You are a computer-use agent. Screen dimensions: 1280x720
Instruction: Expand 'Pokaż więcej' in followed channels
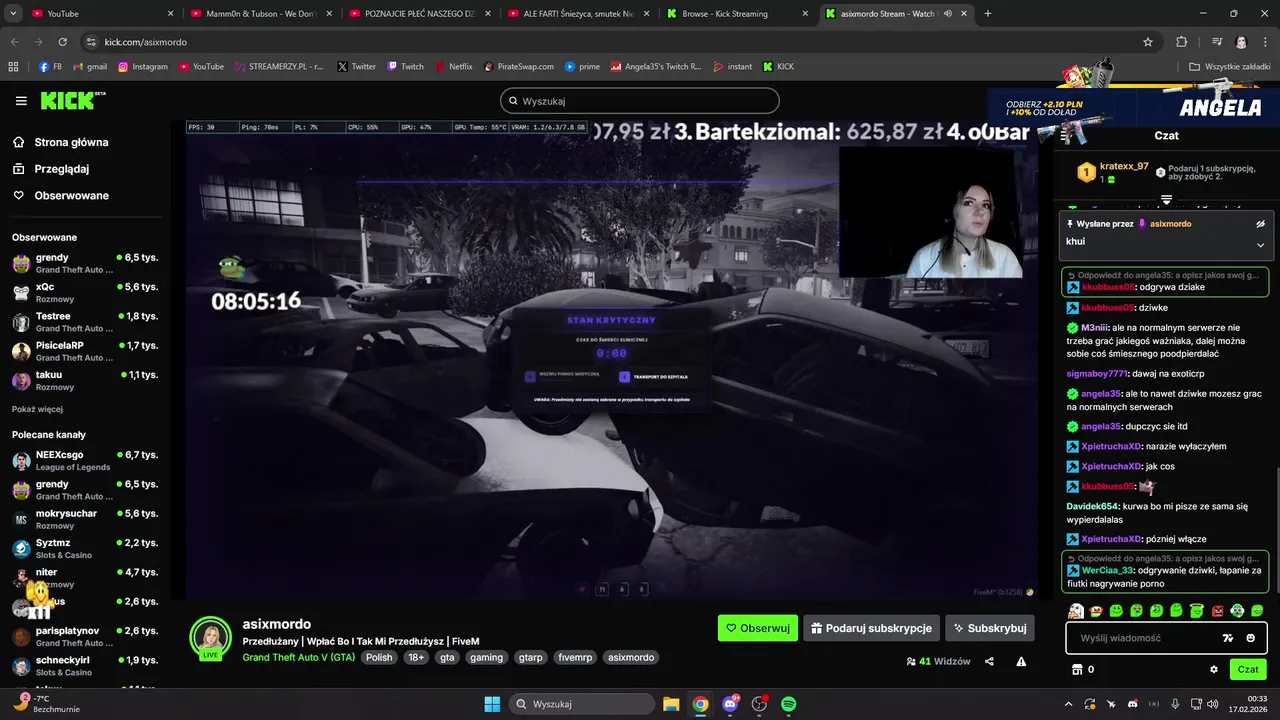click(x=37, y=409)
